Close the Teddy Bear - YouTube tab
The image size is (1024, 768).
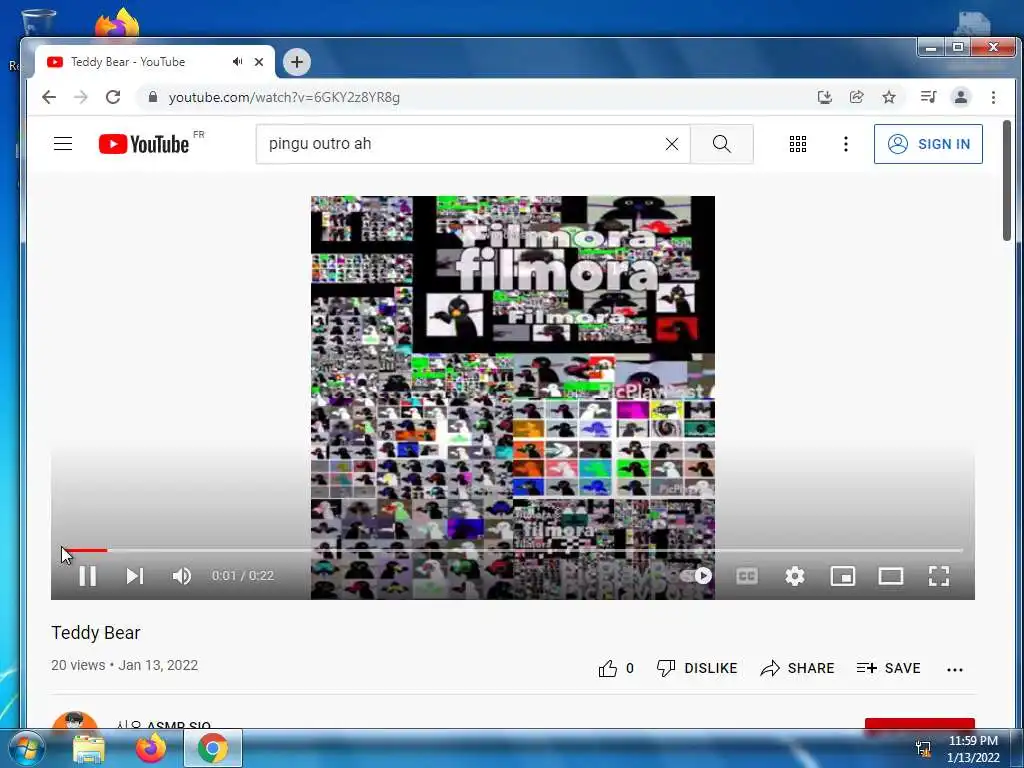(x=259, y=62)
